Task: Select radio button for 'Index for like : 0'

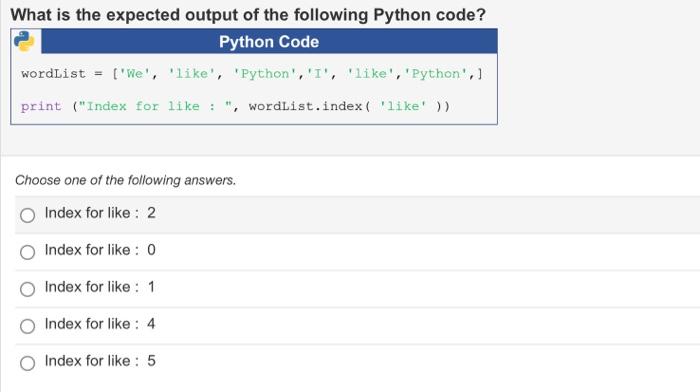Action: (x=27, y=252)
